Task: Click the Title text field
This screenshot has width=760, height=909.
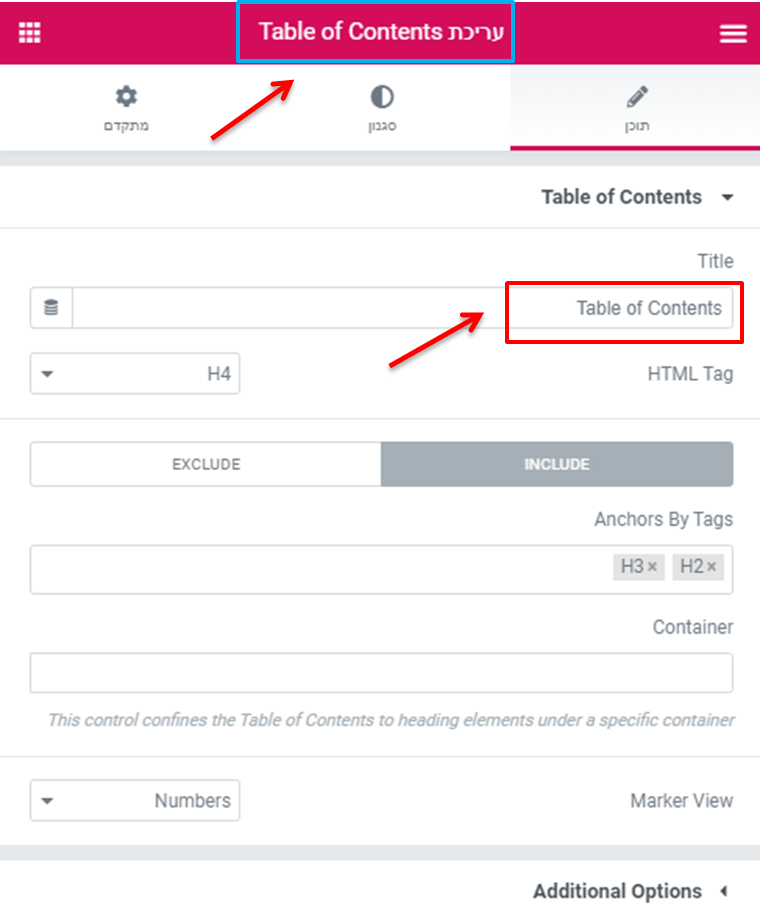Action: 402,308
